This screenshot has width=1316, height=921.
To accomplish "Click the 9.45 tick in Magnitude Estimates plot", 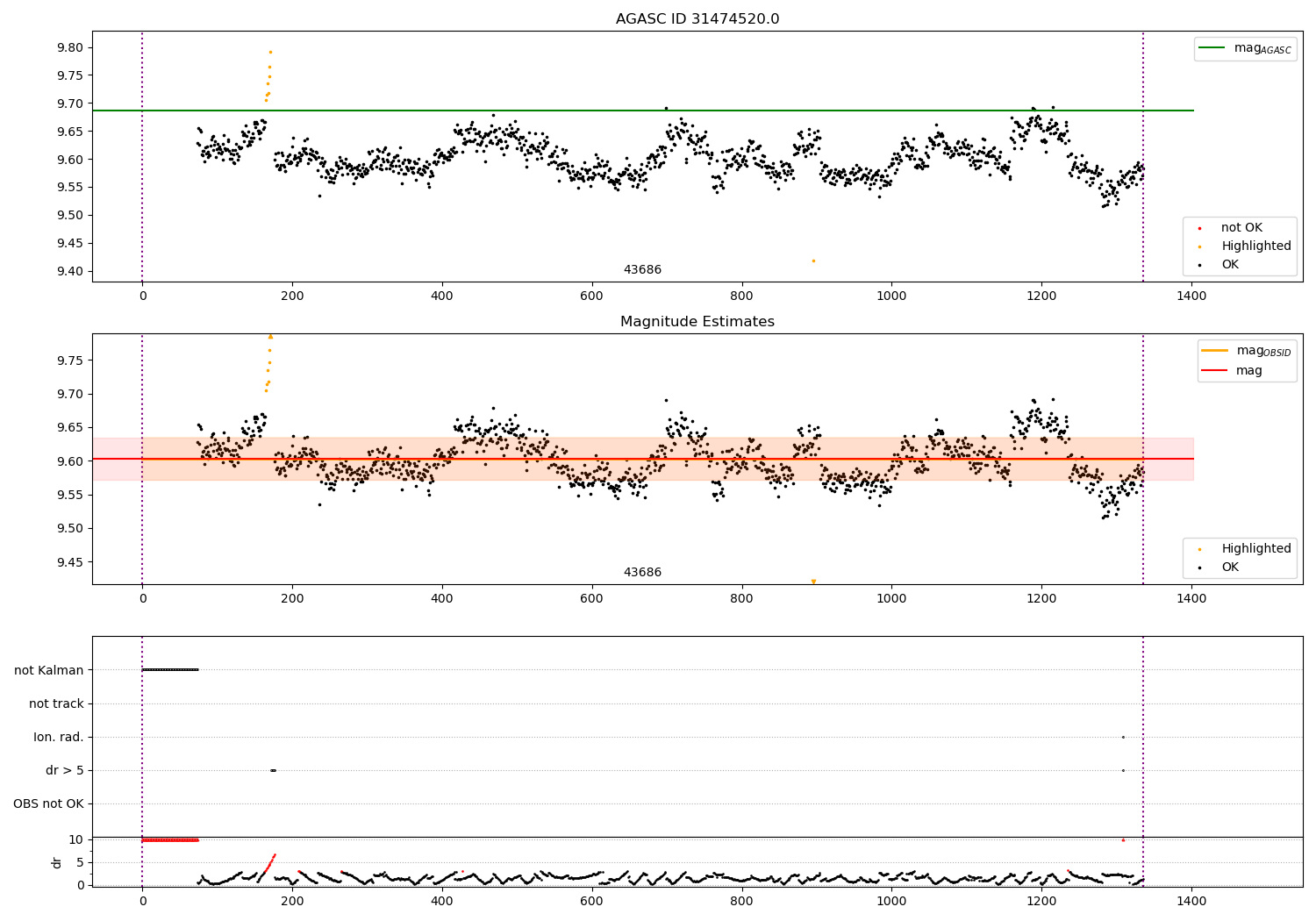I will 70,562.
